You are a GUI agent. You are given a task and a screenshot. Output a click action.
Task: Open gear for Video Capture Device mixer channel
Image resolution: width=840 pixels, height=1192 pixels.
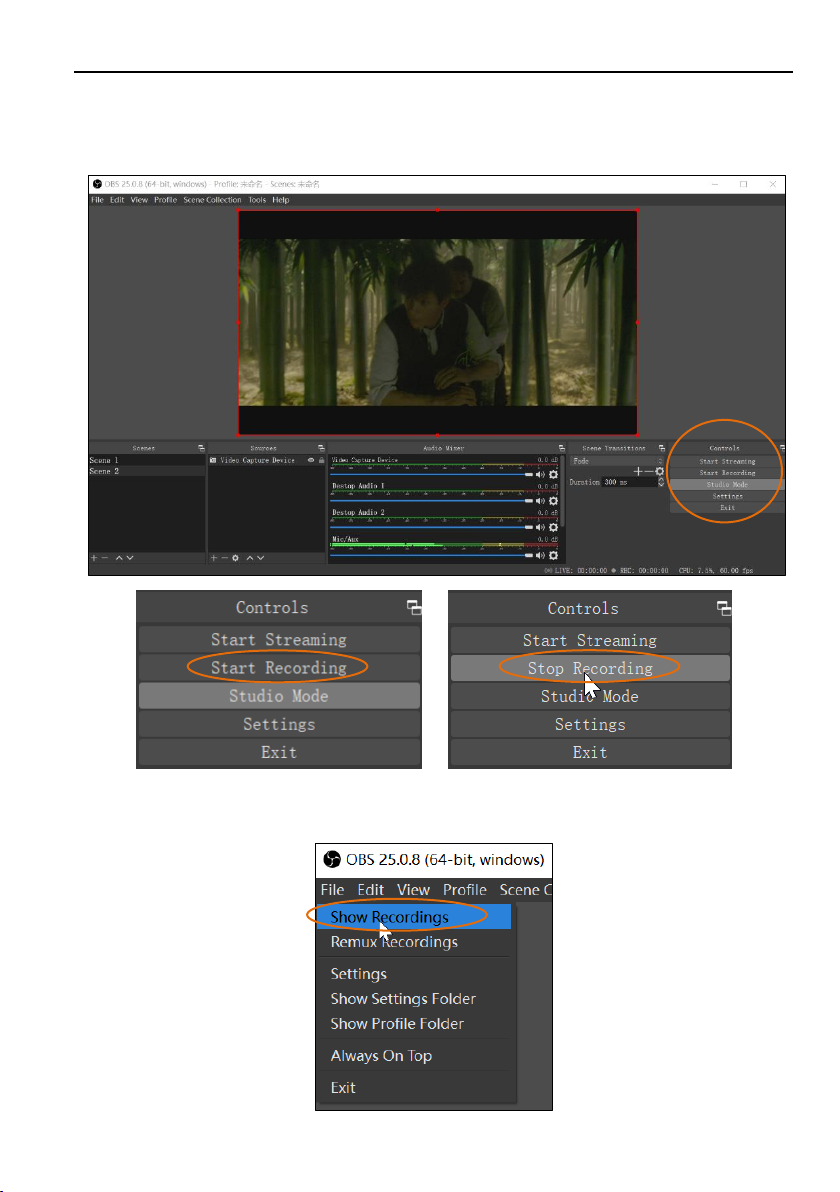point(553,474)
